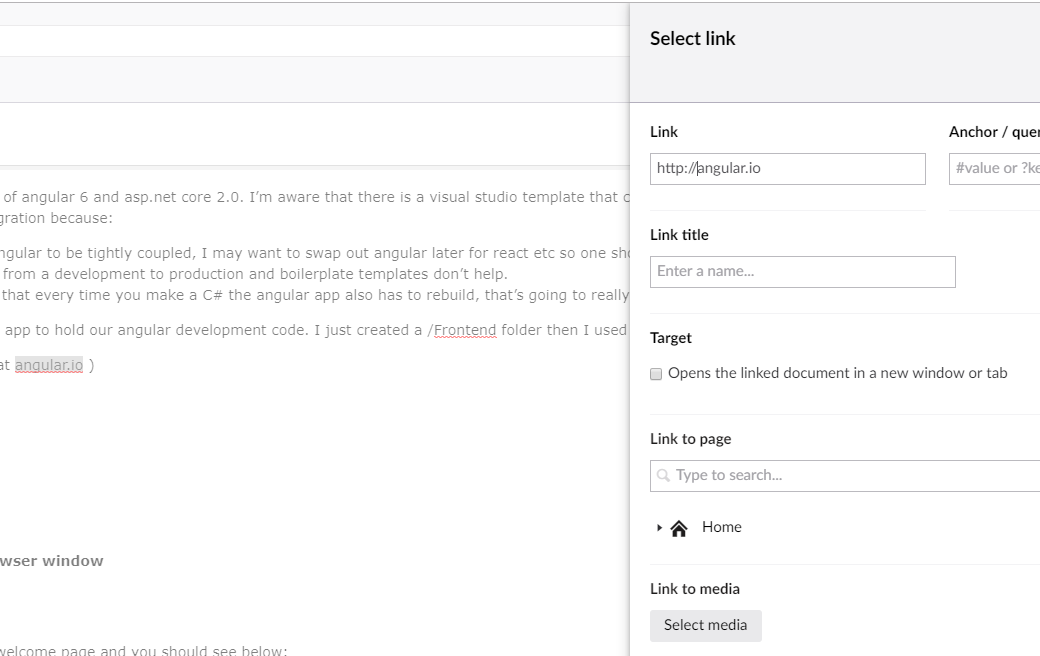Screen dimensions: 1040x656
Task: Click the 'Target' section label
Action: pos(670,338)
